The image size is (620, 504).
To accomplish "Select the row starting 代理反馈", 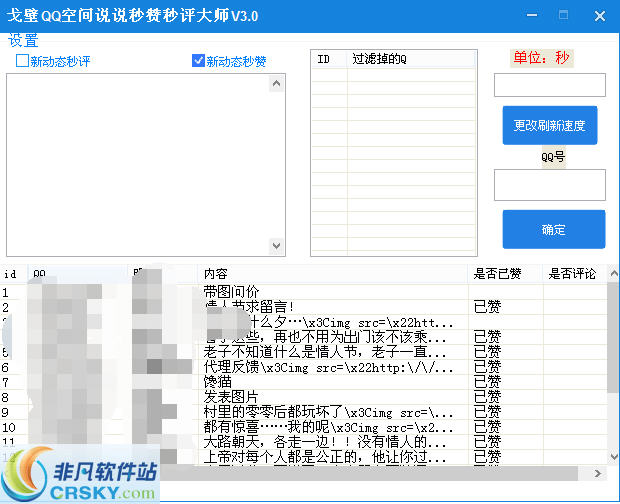I will [x=303, y=367].
